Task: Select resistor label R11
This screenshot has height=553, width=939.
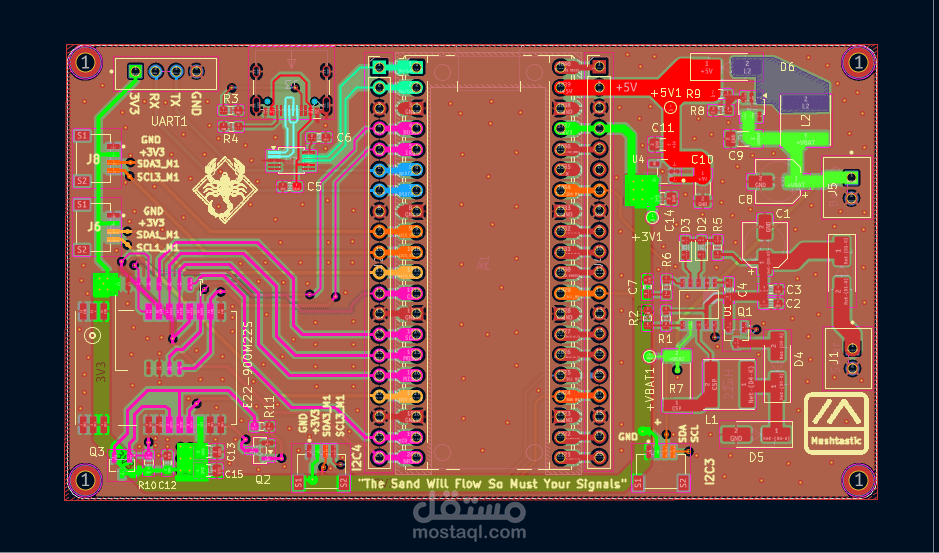Action: (x=269, y=407)
